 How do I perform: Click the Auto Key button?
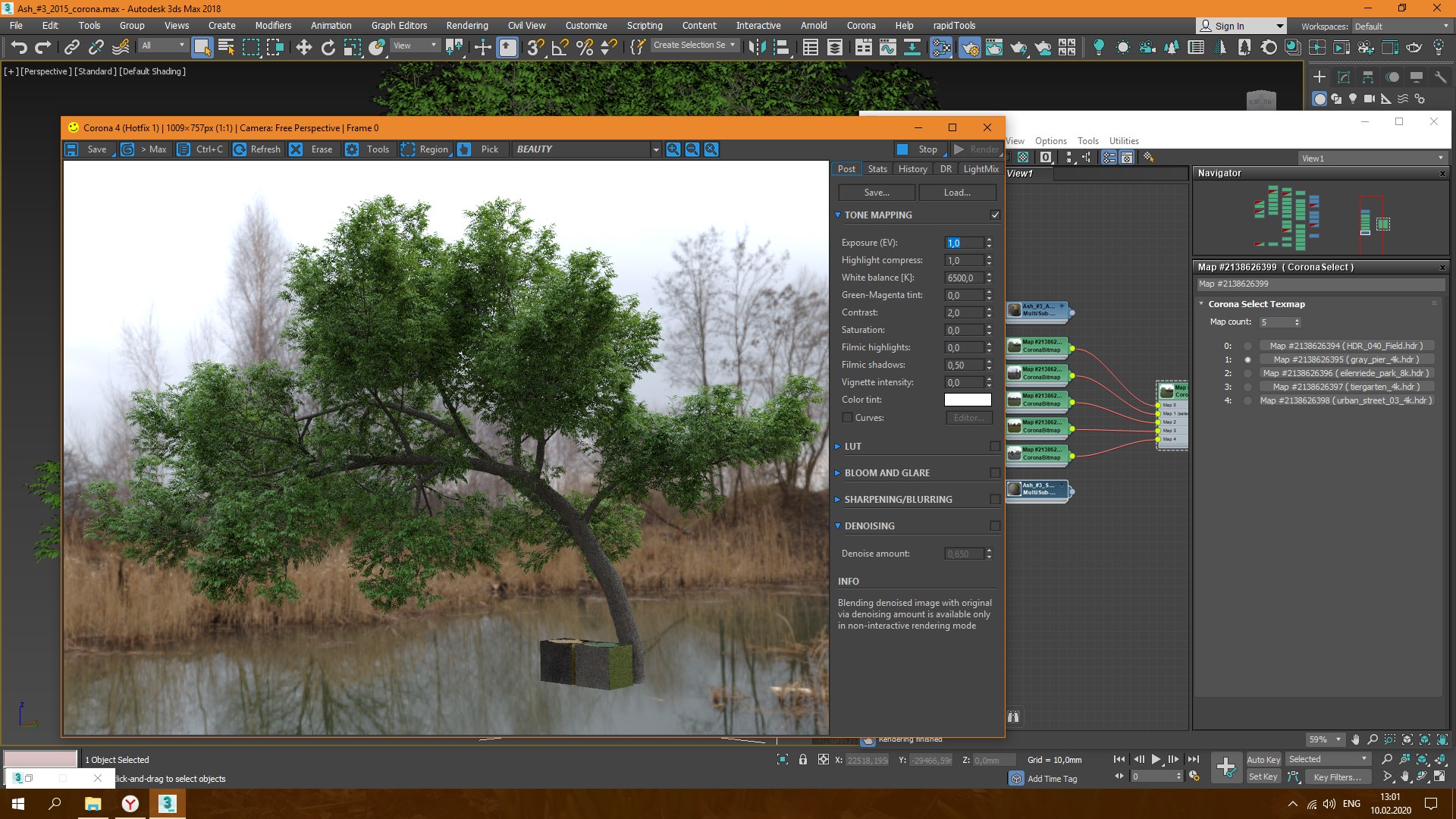[1263, 759]
